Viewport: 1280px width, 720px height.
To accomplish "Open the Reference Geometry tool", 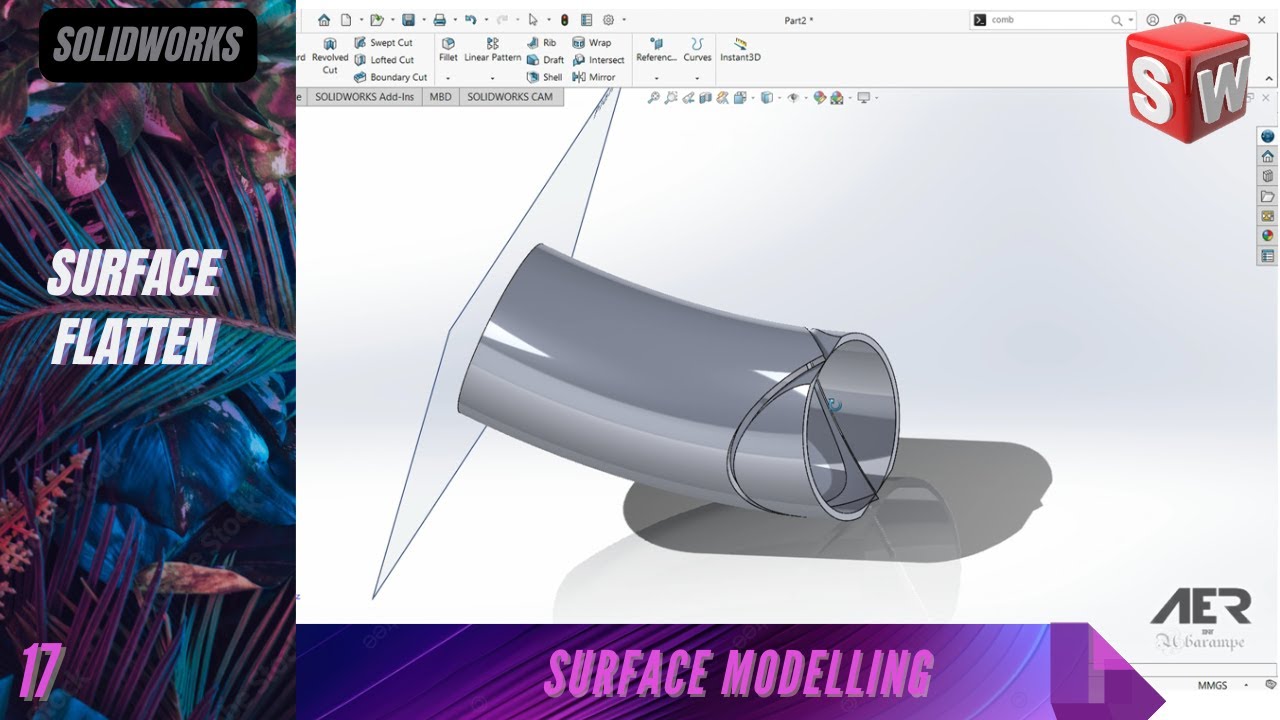I will tap(657, 50).
